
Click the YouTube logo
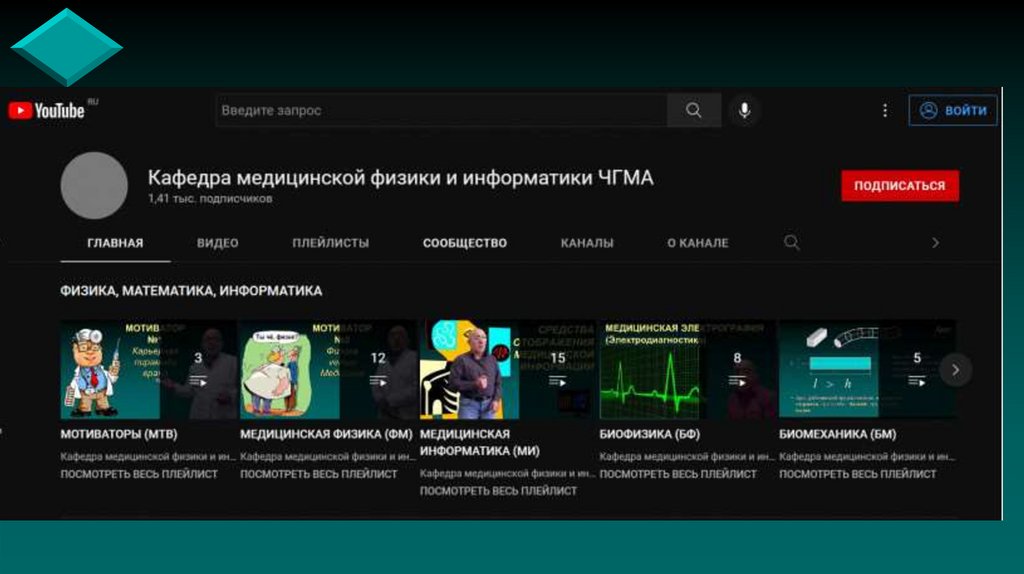tap(46, 110)
